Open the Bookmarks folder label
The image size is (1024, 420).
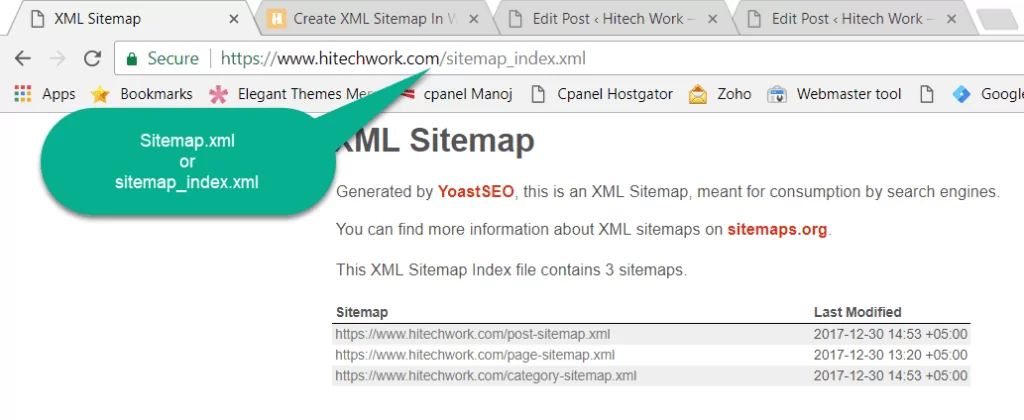pos(156,94)
